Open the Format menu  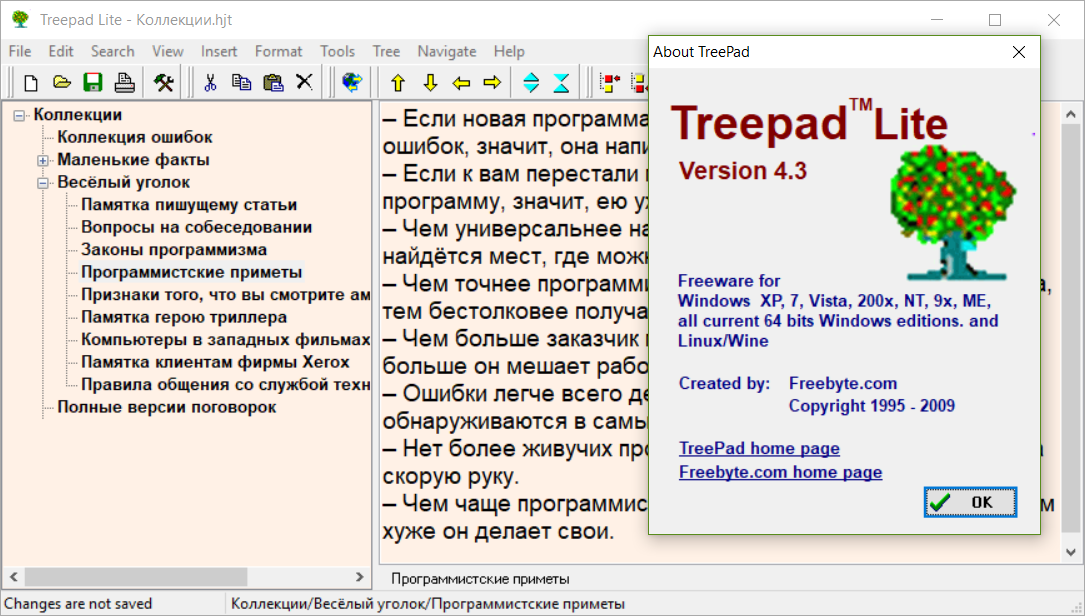278,51
